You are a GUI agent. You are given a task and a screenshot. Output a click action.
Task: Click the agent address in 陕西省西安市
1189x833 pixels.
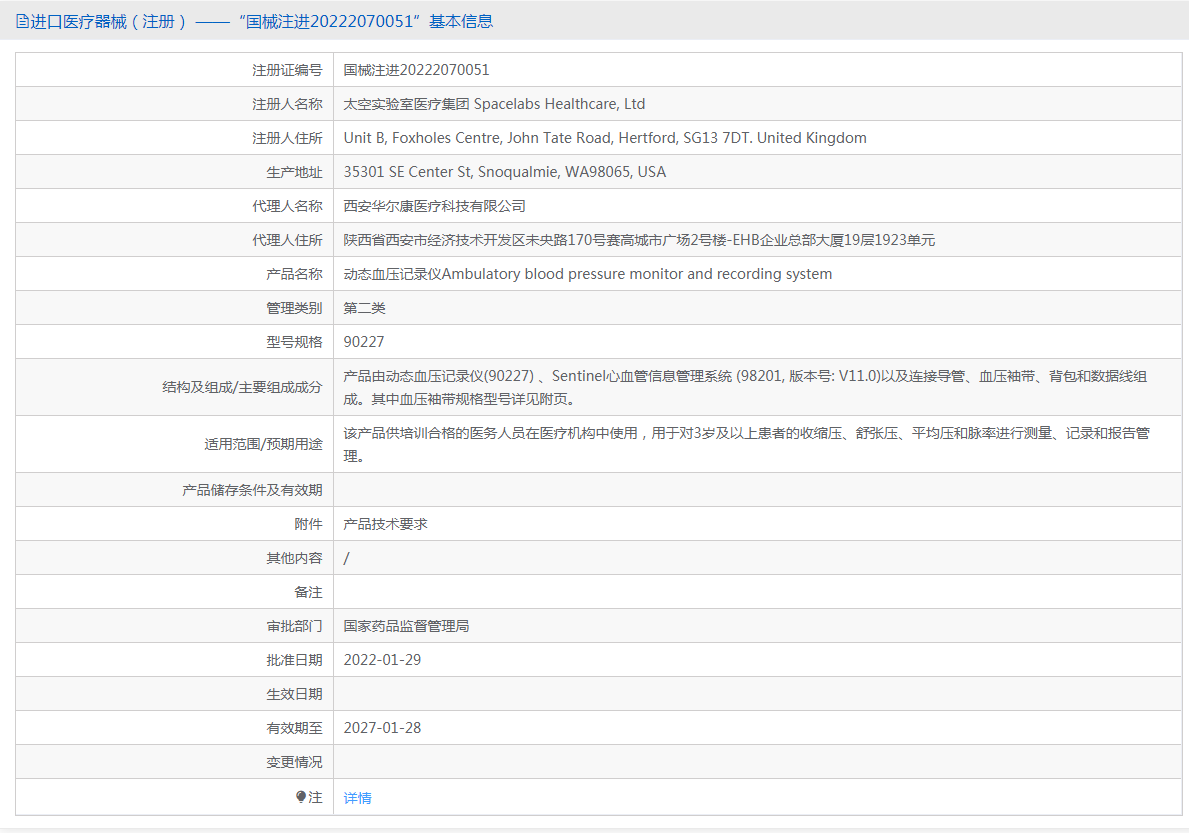(639, 240)
